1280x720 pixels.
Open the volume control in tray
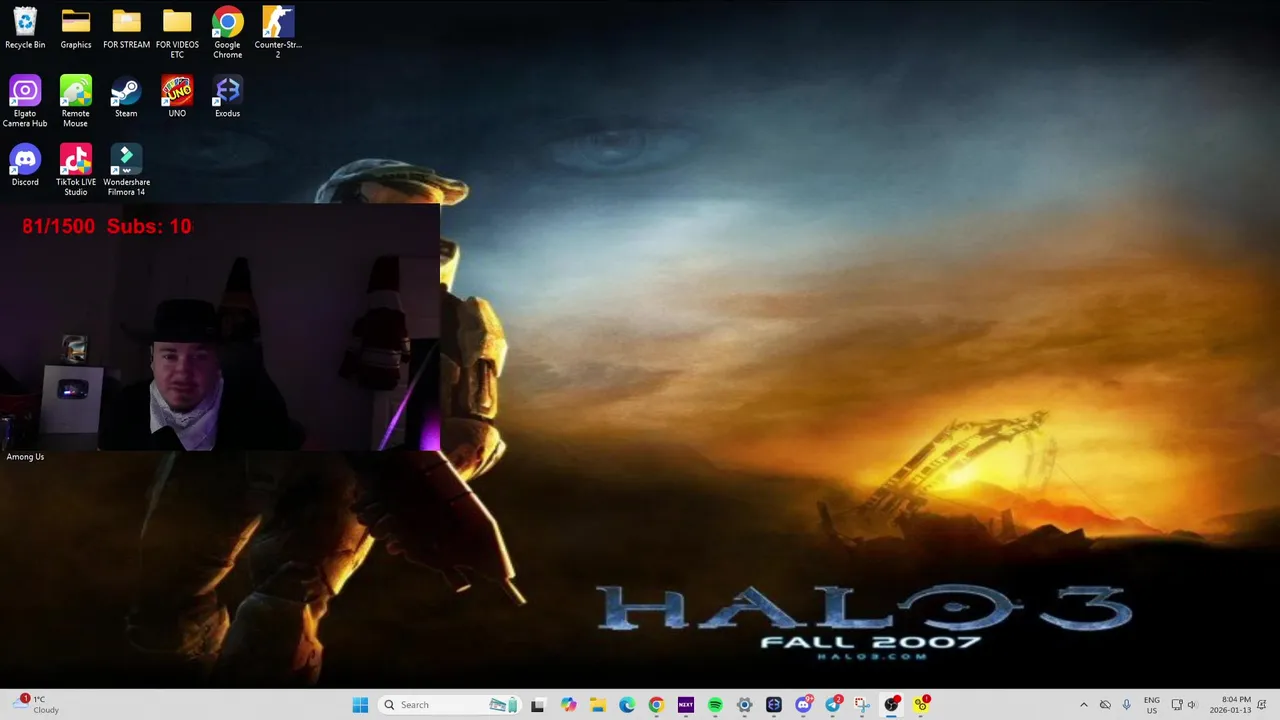point(1191,705)
